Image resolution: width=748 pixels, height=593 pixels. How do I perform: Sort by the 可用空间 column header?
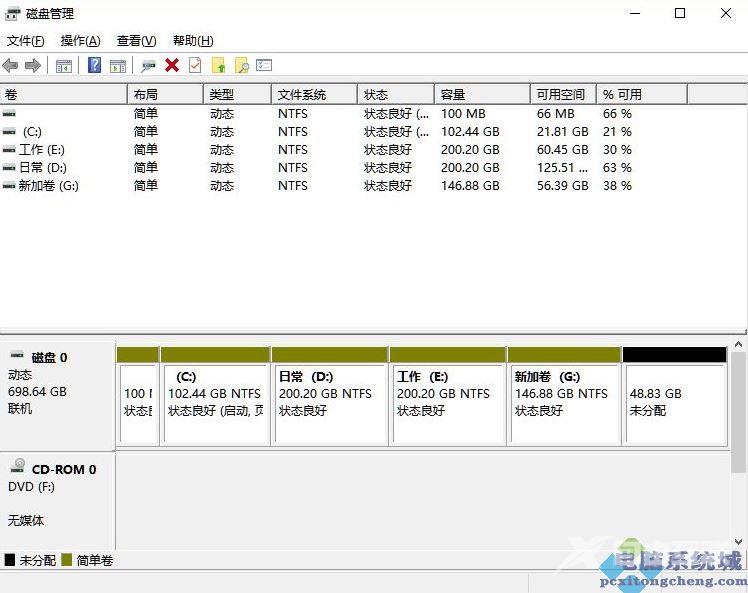click(x=563, y=94)
